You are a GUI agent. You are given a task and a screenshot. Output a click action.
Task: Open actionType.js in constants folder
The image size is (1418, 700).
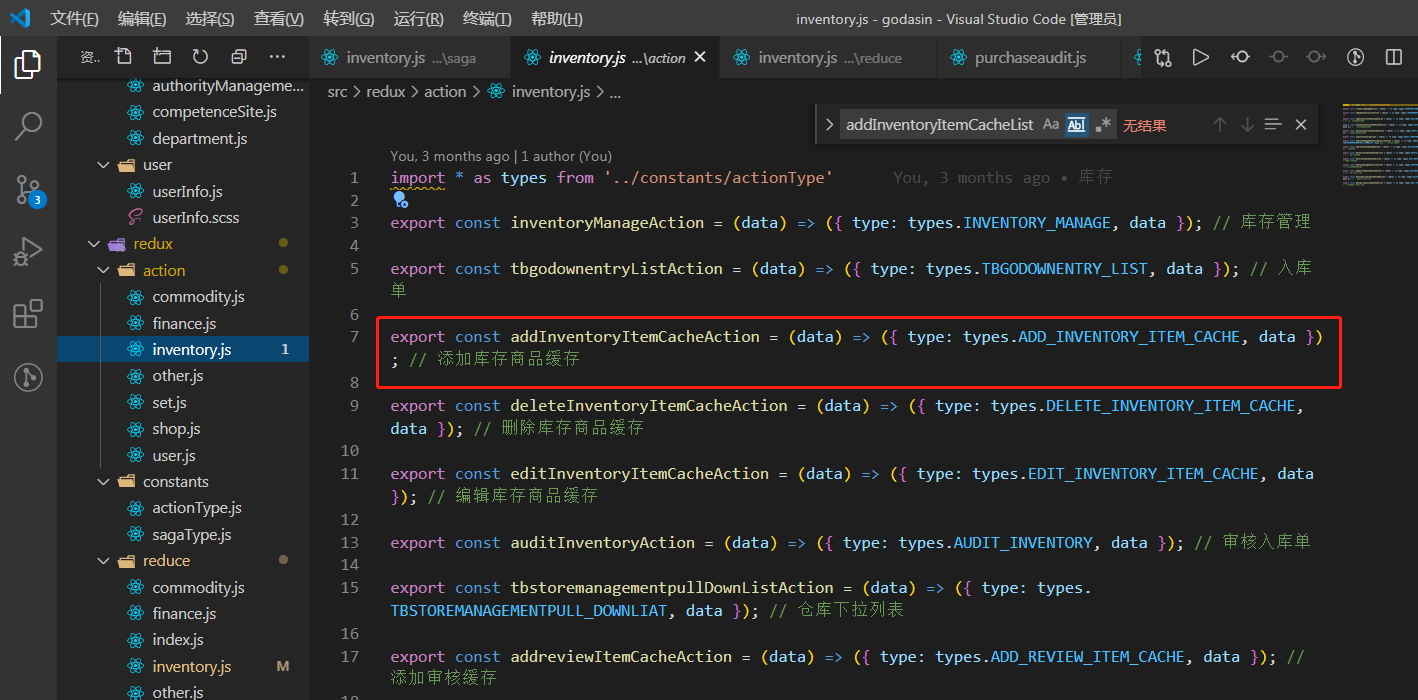click(x=197, y=508)
